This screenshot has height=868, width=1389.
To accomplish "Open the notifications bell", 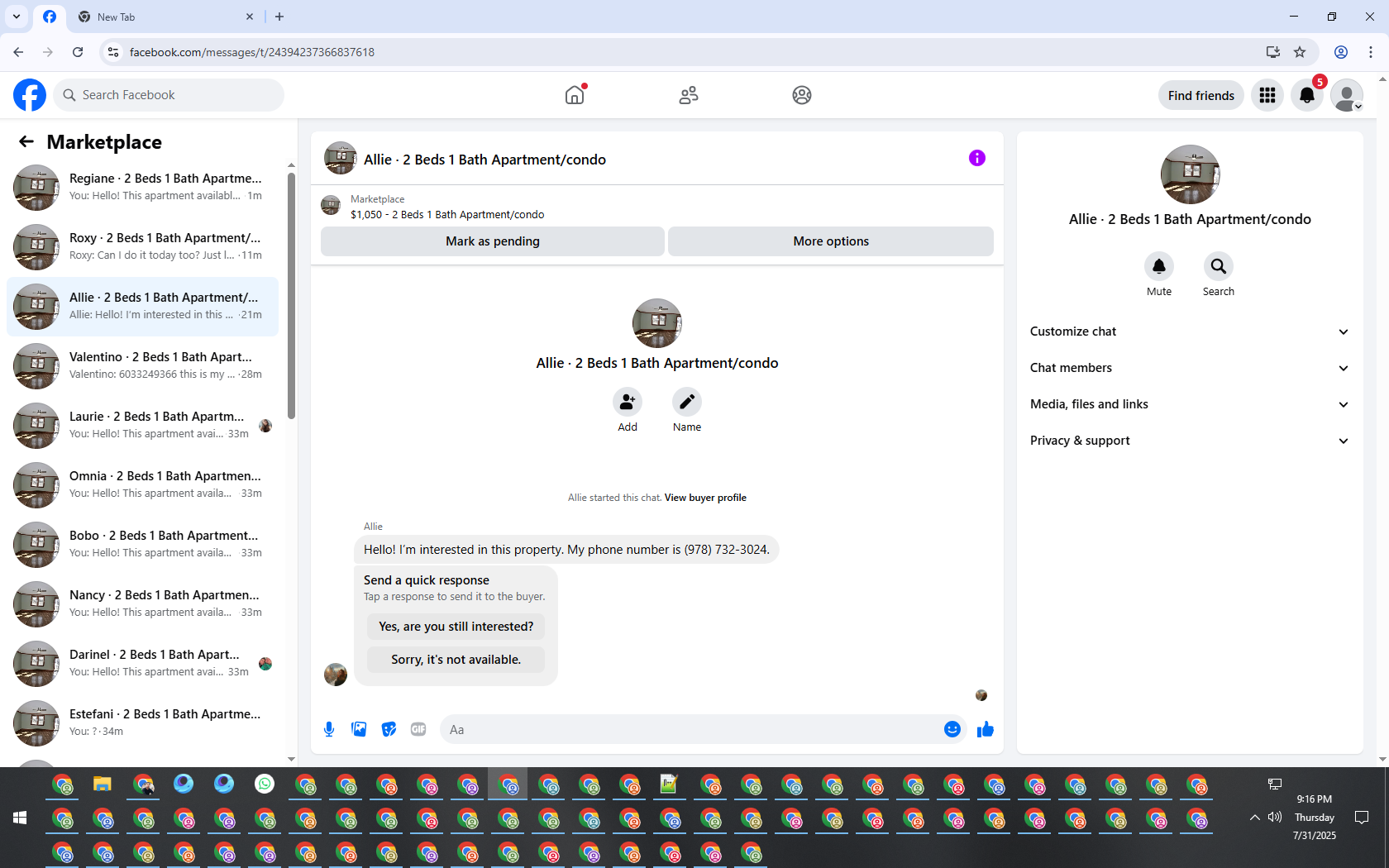I will [x=1307, y=95].
